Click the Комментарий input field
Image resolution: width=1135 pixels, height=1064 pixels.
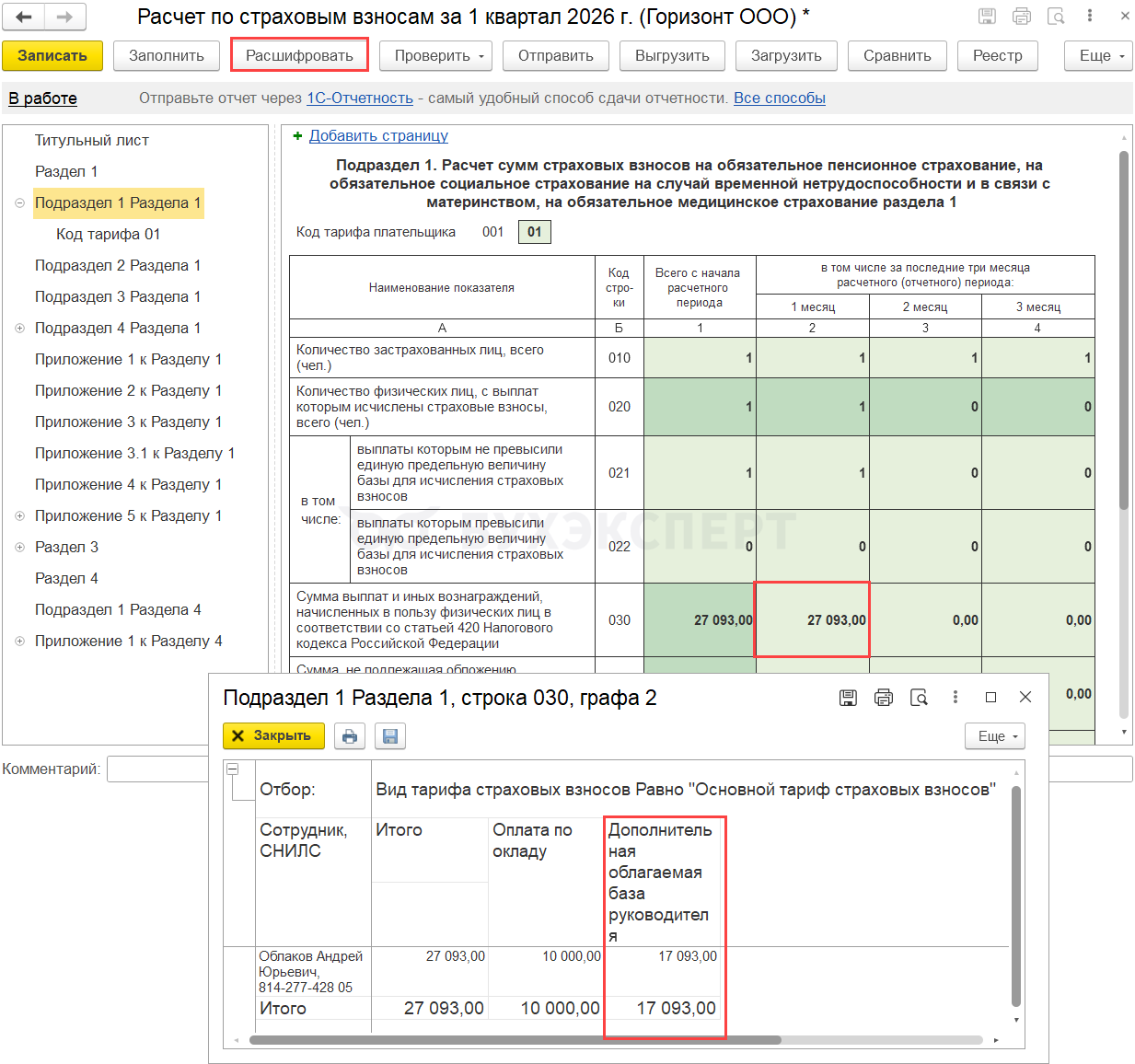[x=158, y=769]
